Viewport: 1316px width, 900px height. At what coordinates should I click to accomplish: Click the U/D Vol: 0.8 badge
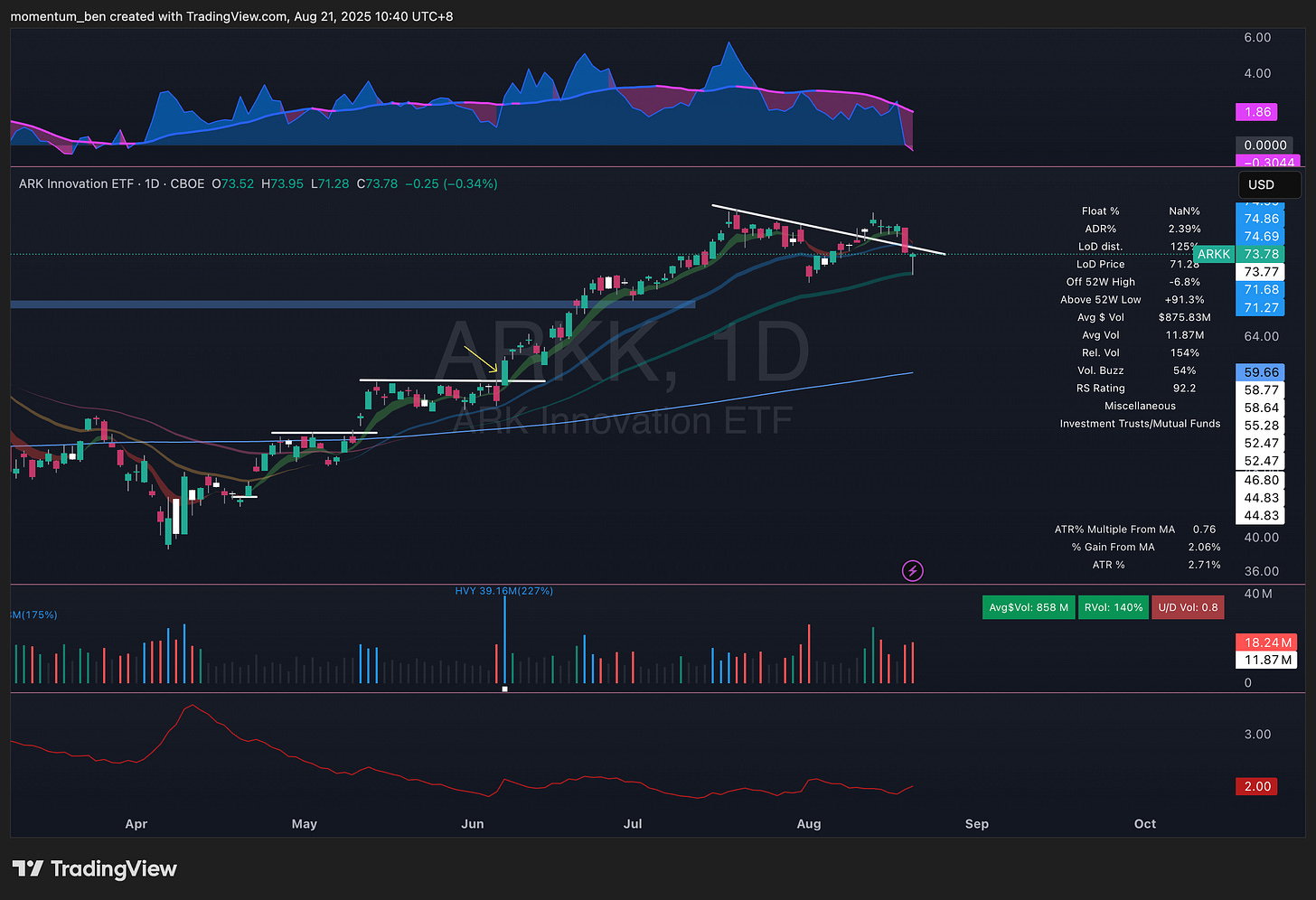tap(1188, 607)
